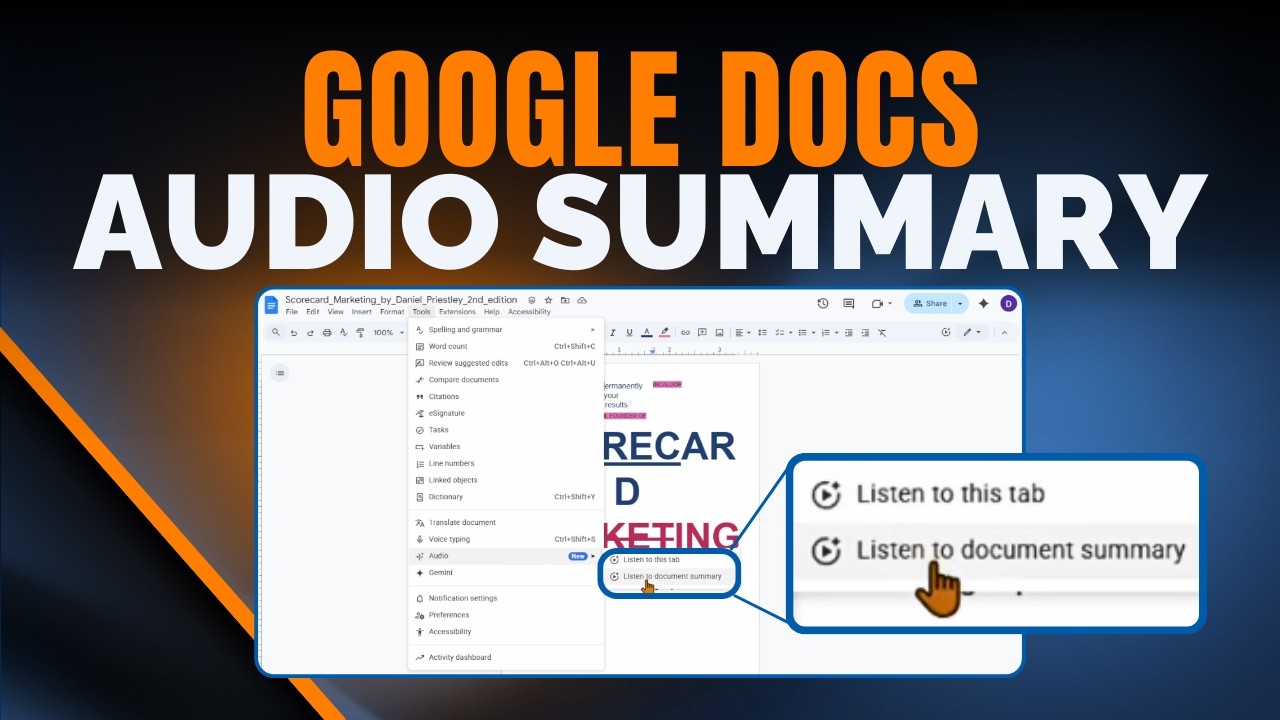Open the Preferences menu entry
The height and width of the screenshot is (720, 1280).
[506, 615]
